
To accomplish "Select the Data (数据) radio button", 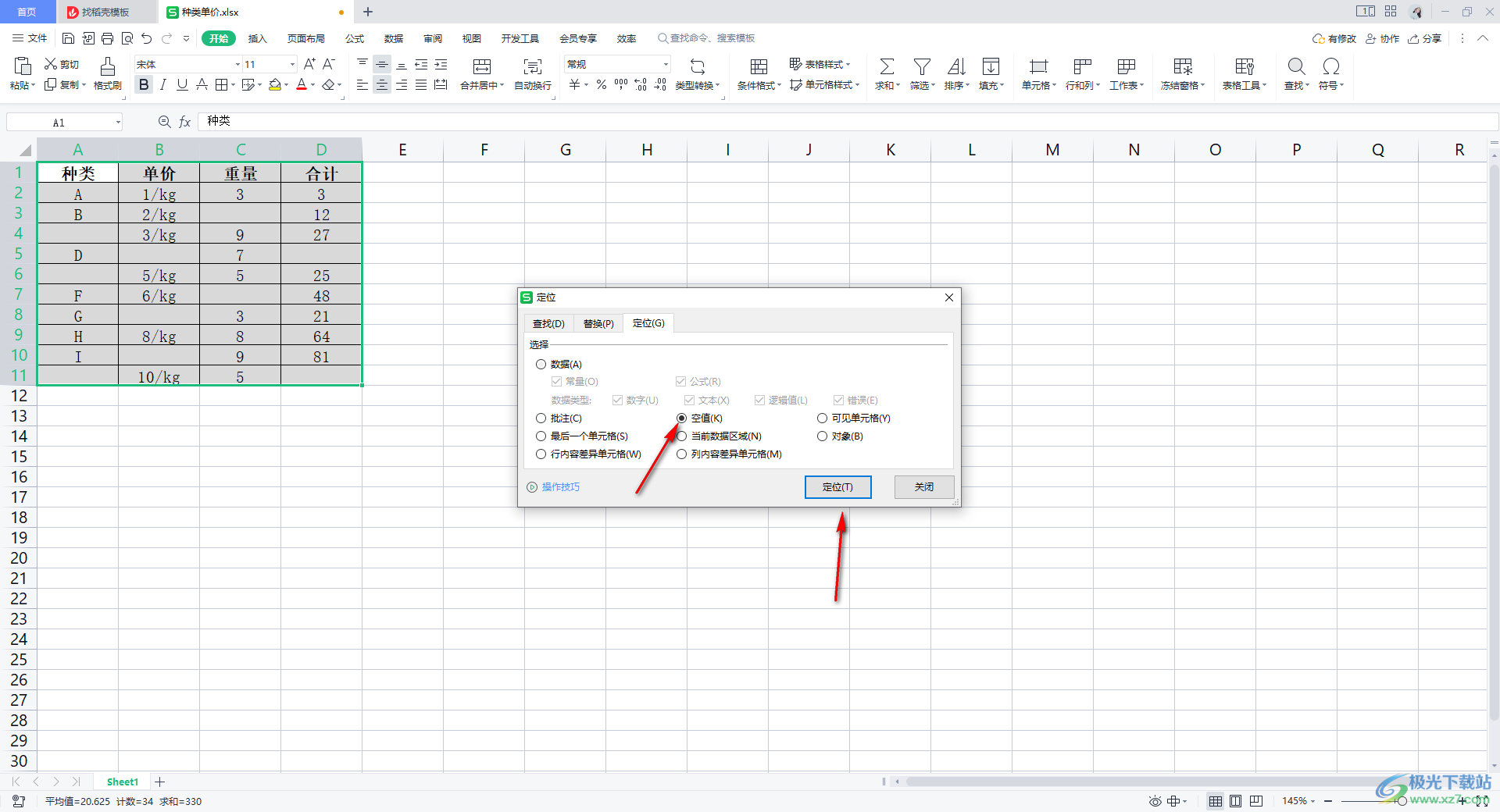I will click(541, 365).
